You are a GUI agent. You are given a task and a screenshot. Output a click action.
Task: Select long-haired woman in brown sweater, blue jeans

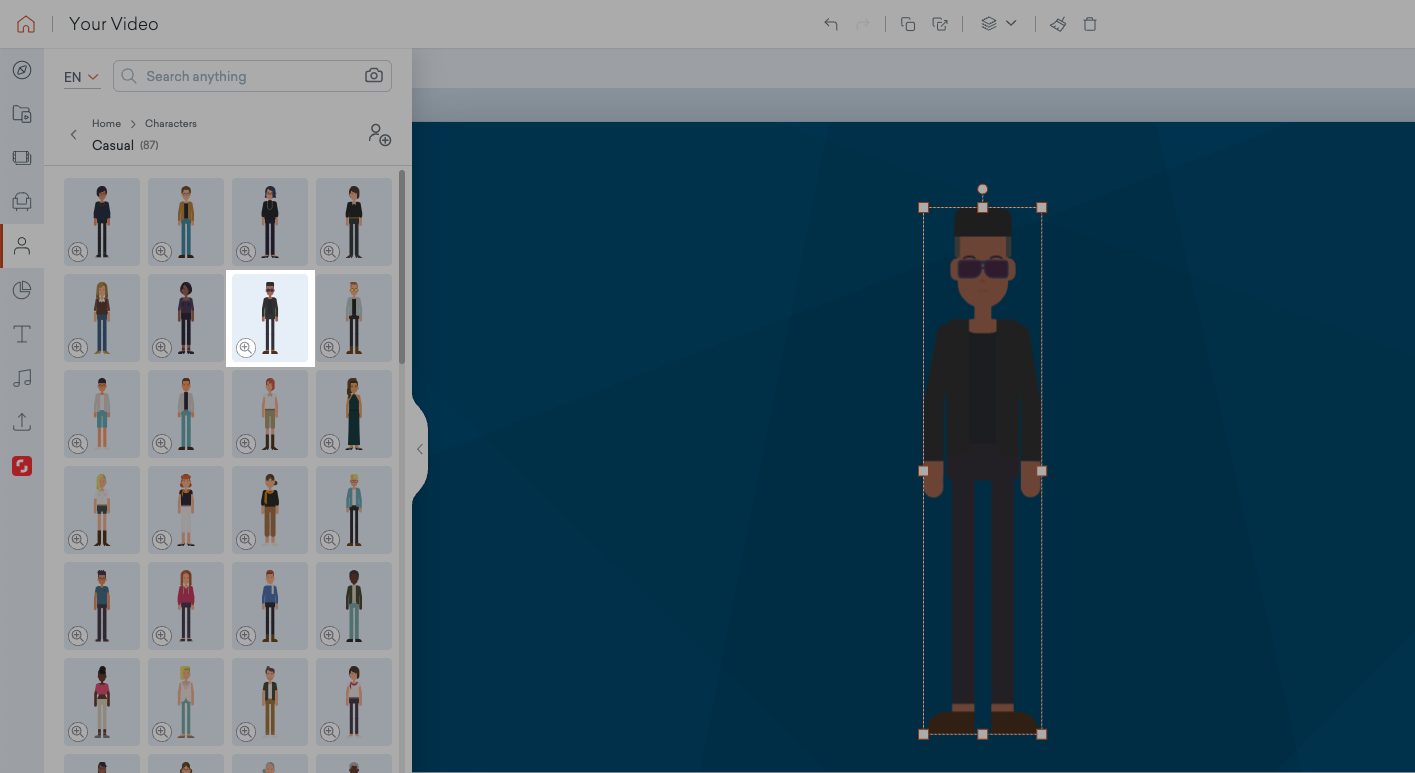pos(102,318)
